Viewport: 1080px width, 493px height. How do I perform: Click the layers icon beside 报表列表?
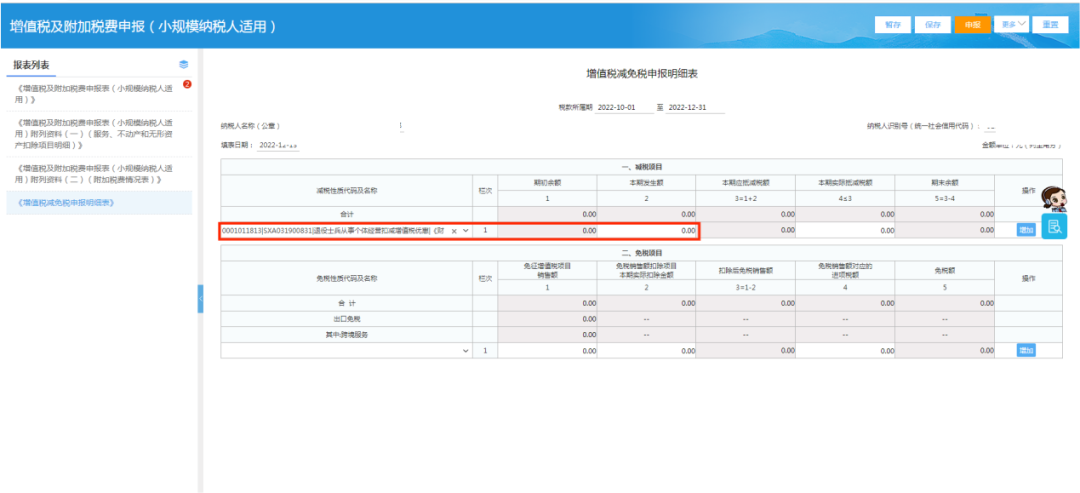(183, 64)
